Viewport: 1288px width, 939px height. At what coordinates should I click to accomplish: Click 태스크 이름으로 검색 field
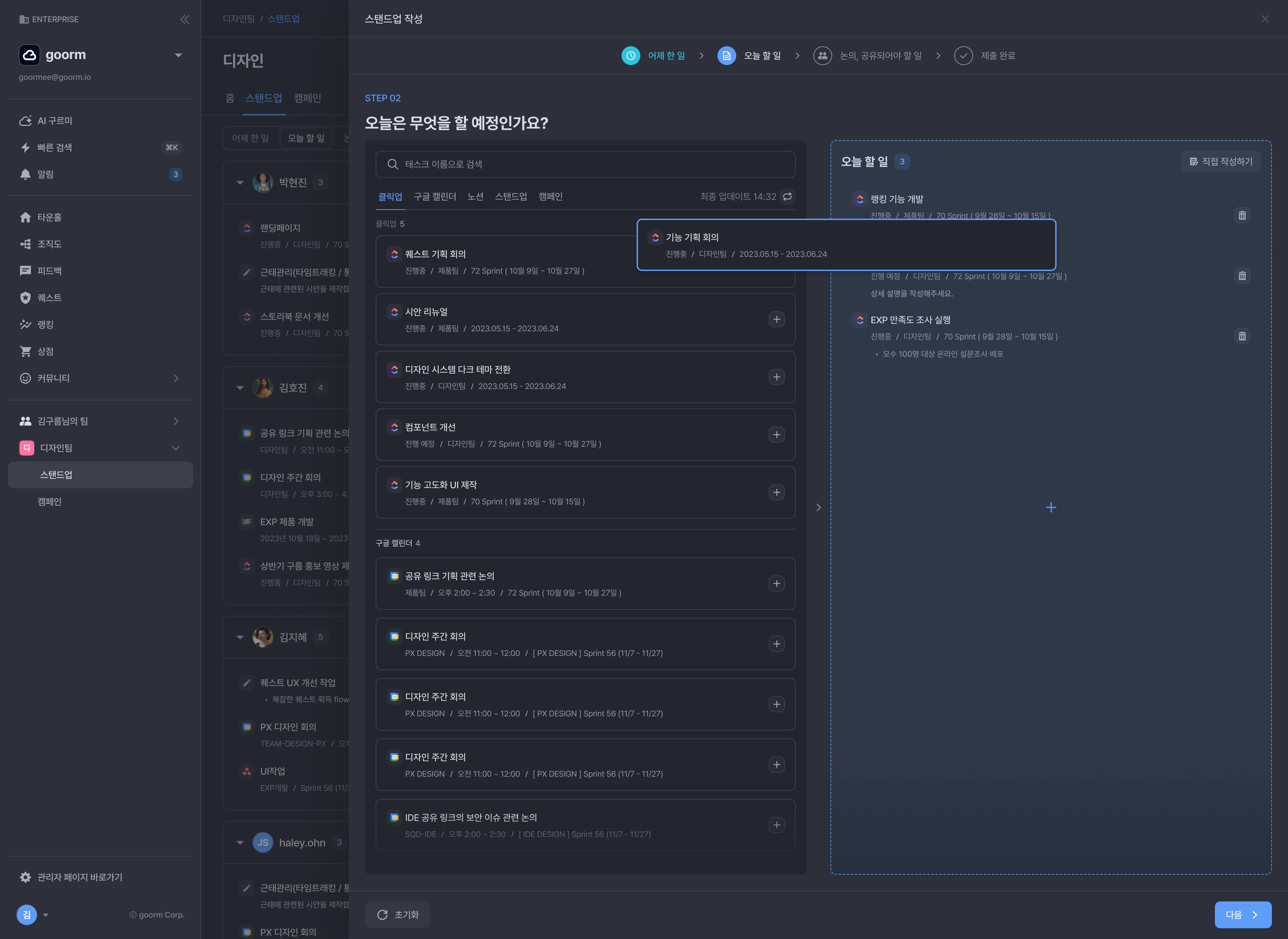(x=585, y=164)
